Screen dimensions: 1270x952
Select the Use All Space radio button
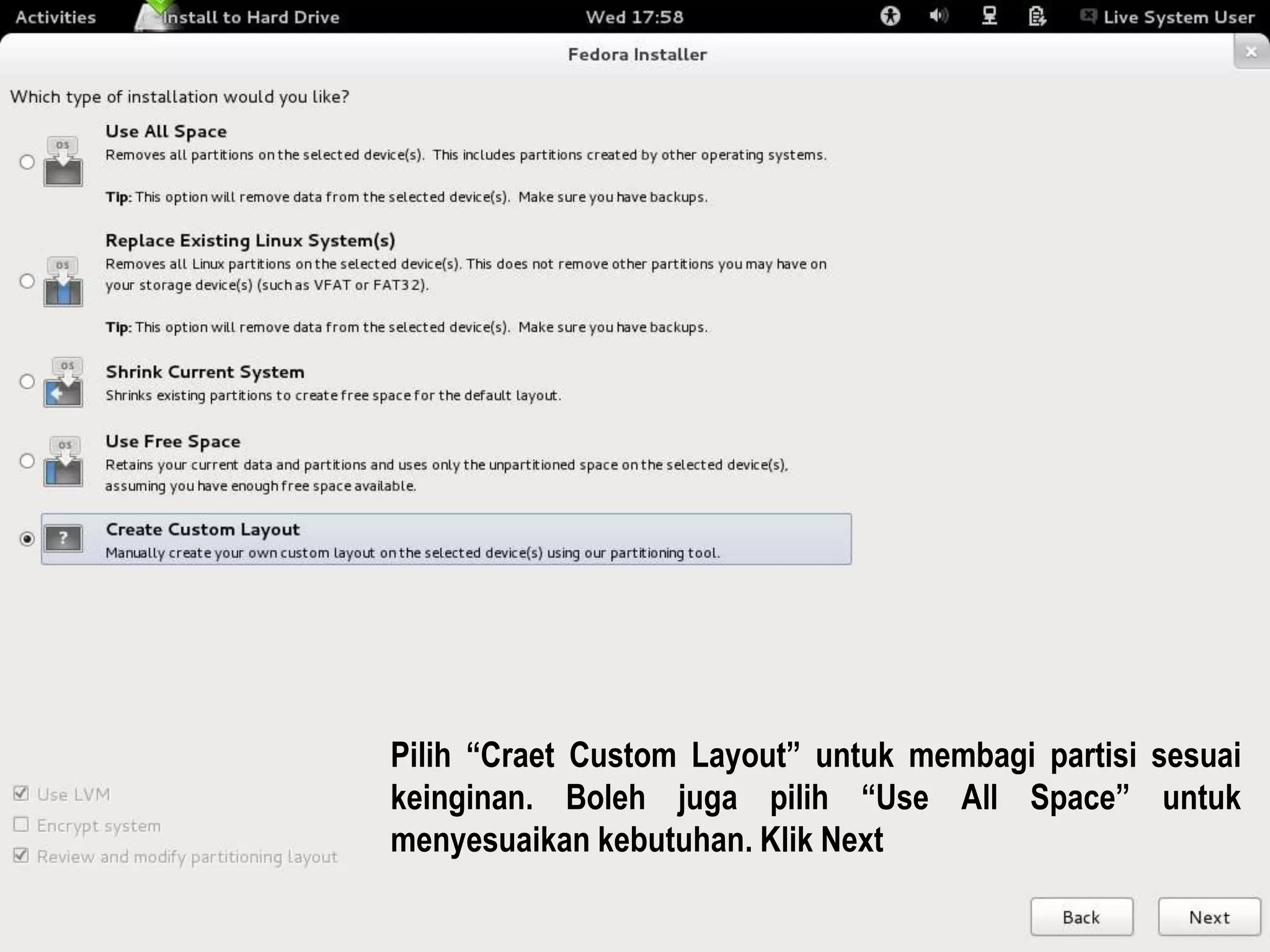tap(27, 162)
